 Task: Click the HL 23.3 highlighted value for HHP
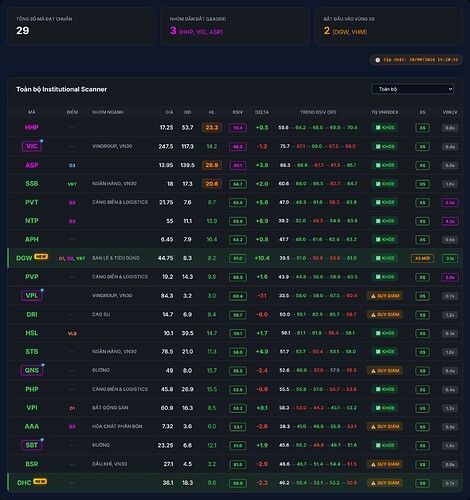pyautogui.click(x=212, y=128)
